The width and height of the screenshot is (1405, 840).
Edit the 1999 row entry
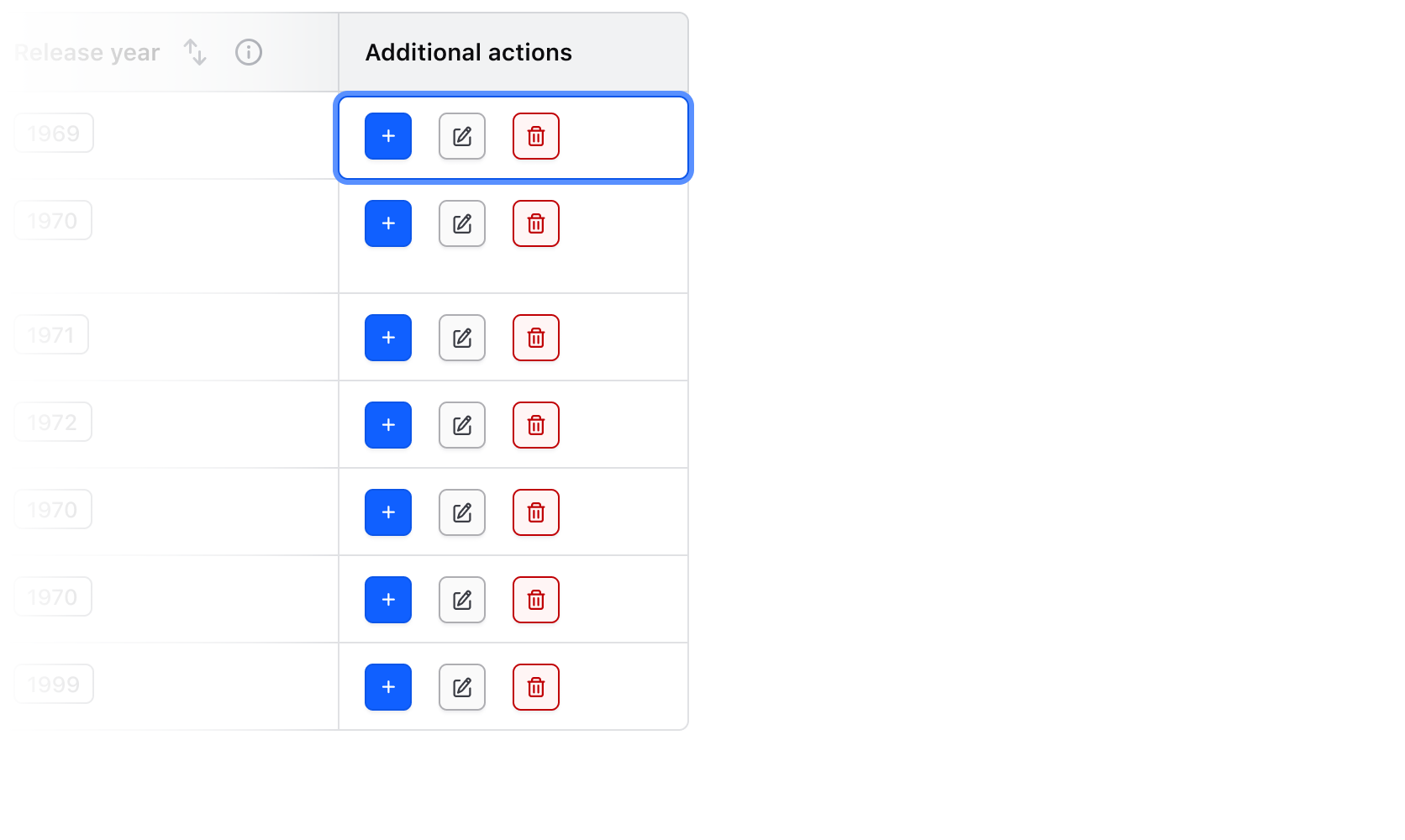point(462,687)
